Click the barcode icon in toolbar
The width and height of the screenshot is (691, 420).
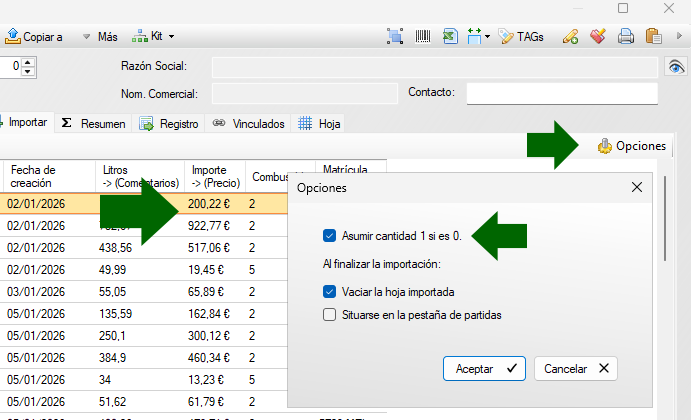pos(423,37)
